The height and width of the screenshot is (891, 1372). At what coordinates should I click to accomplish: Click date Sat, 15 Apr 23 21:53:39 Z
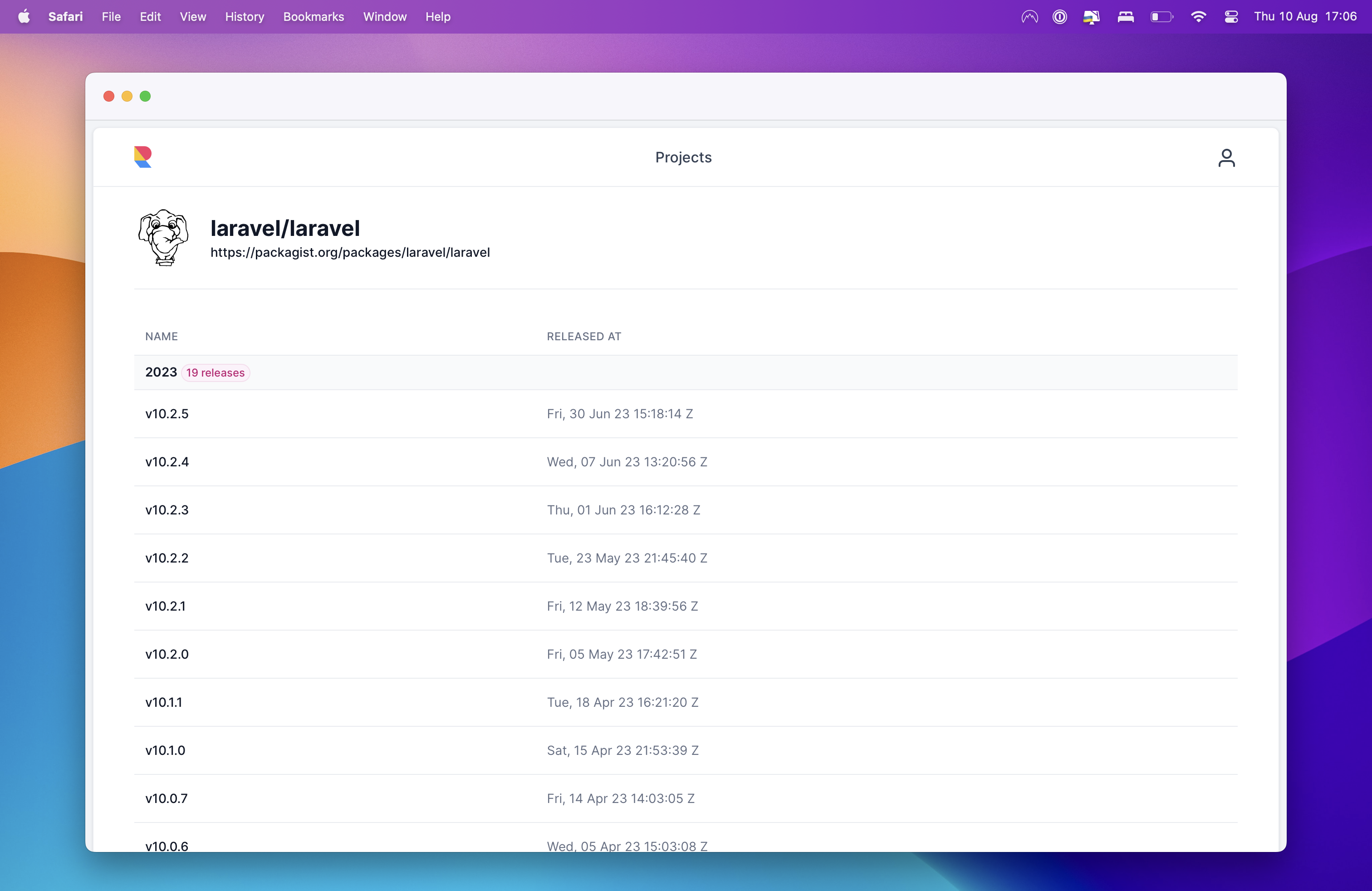pyautogui.click(x=622, y=750)
